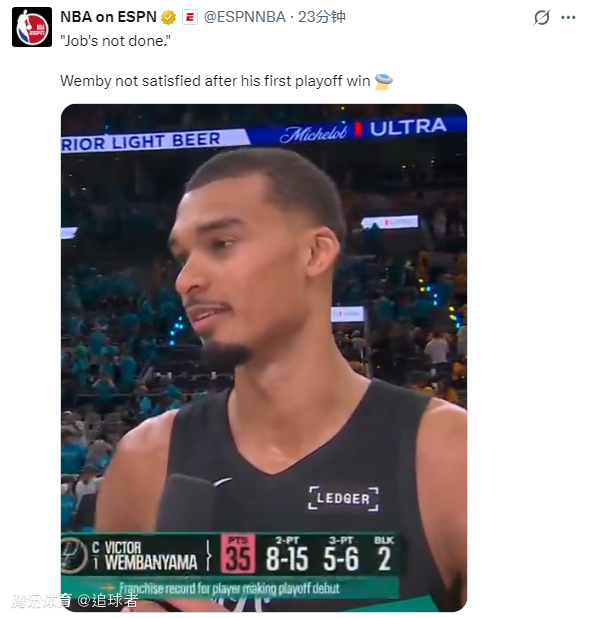Click the flying saucer emoji in caption
The image size is (589, 618).
pyautogui.click(x=384, y=81)
